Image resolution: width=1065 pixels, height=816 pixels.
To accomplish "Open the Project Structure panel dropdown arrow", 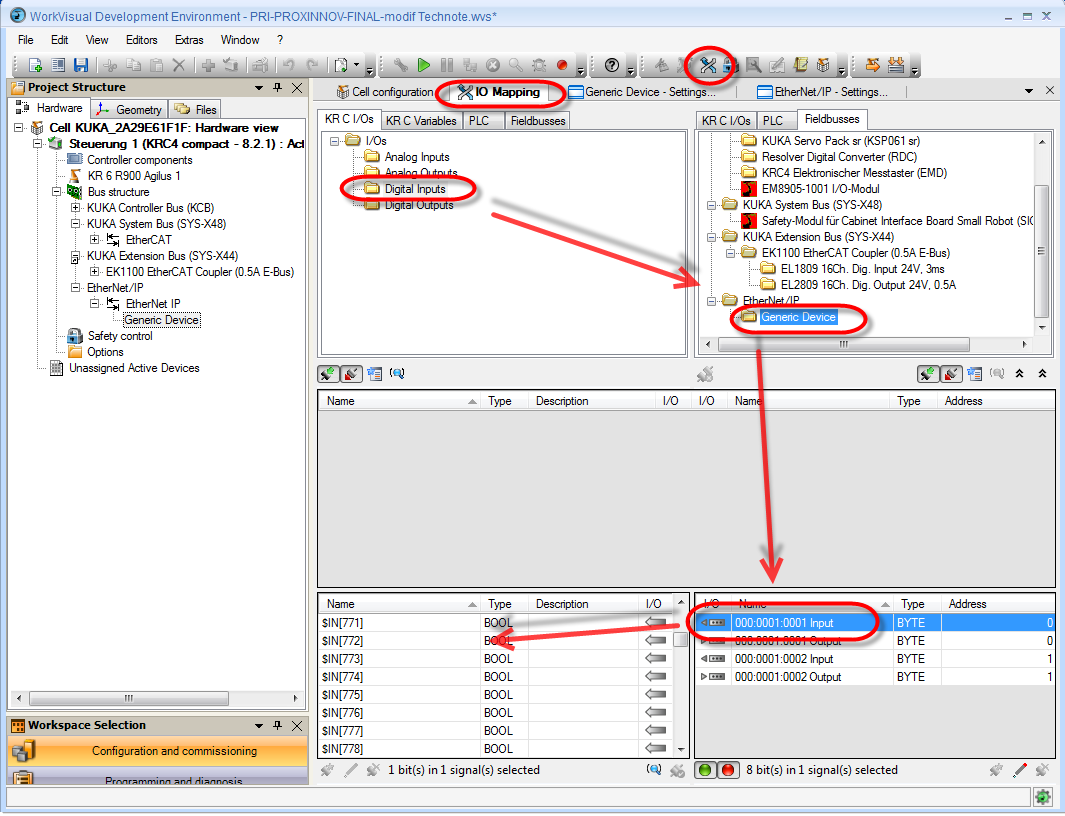I will [x=259, y=88].
